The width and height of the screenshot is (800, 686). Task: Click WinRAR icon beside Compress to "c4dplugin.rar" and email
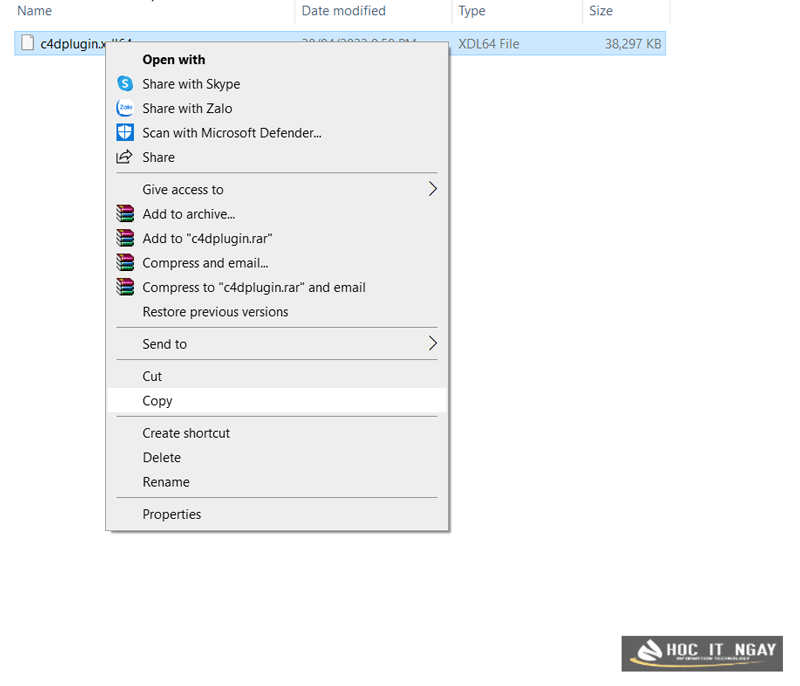(125, 287)
